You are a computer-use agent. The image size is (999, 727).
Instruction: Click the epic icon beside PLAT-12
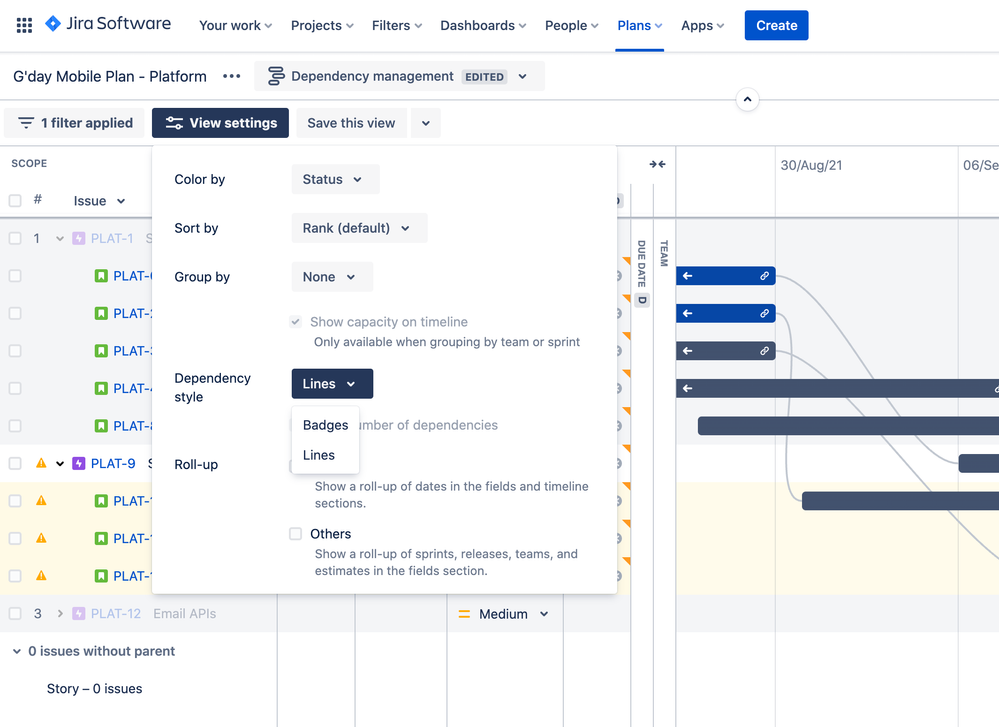(78, 614)
